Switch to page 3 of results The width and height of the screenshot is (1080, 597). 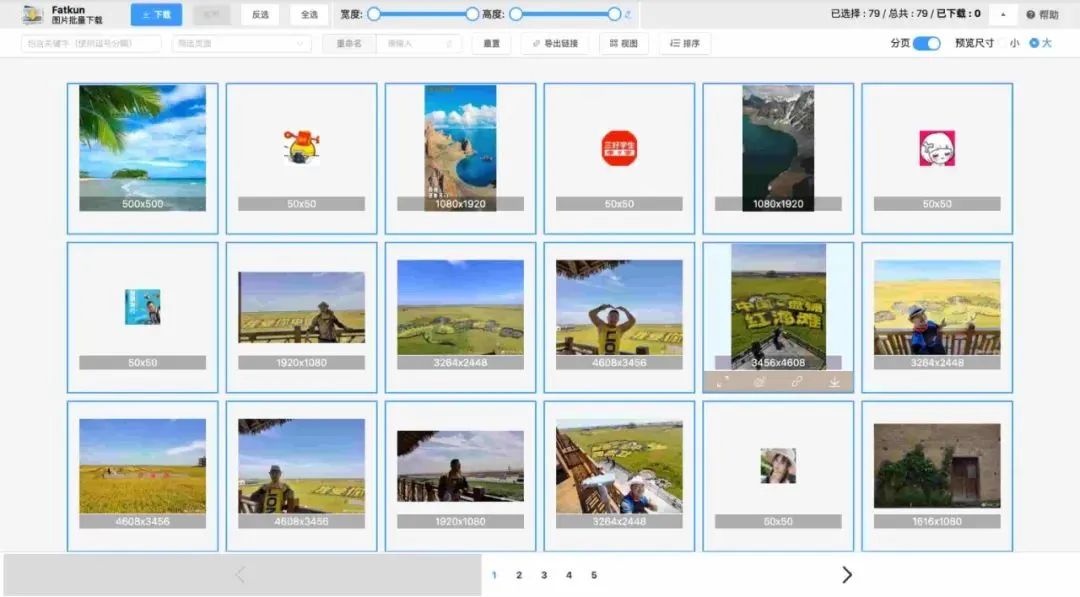(x=544, y=575)
